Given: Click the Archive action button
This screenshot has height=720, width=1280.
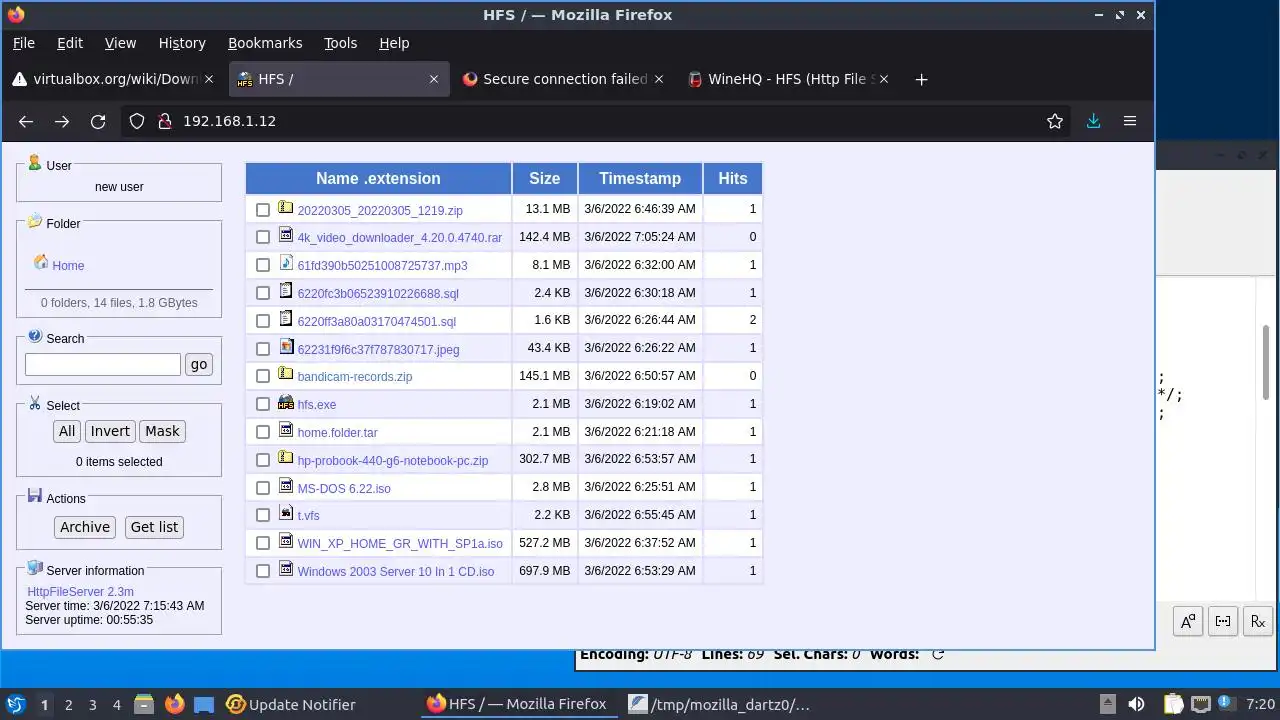Looking at the screenshot, I should click(x=85, y=527).
